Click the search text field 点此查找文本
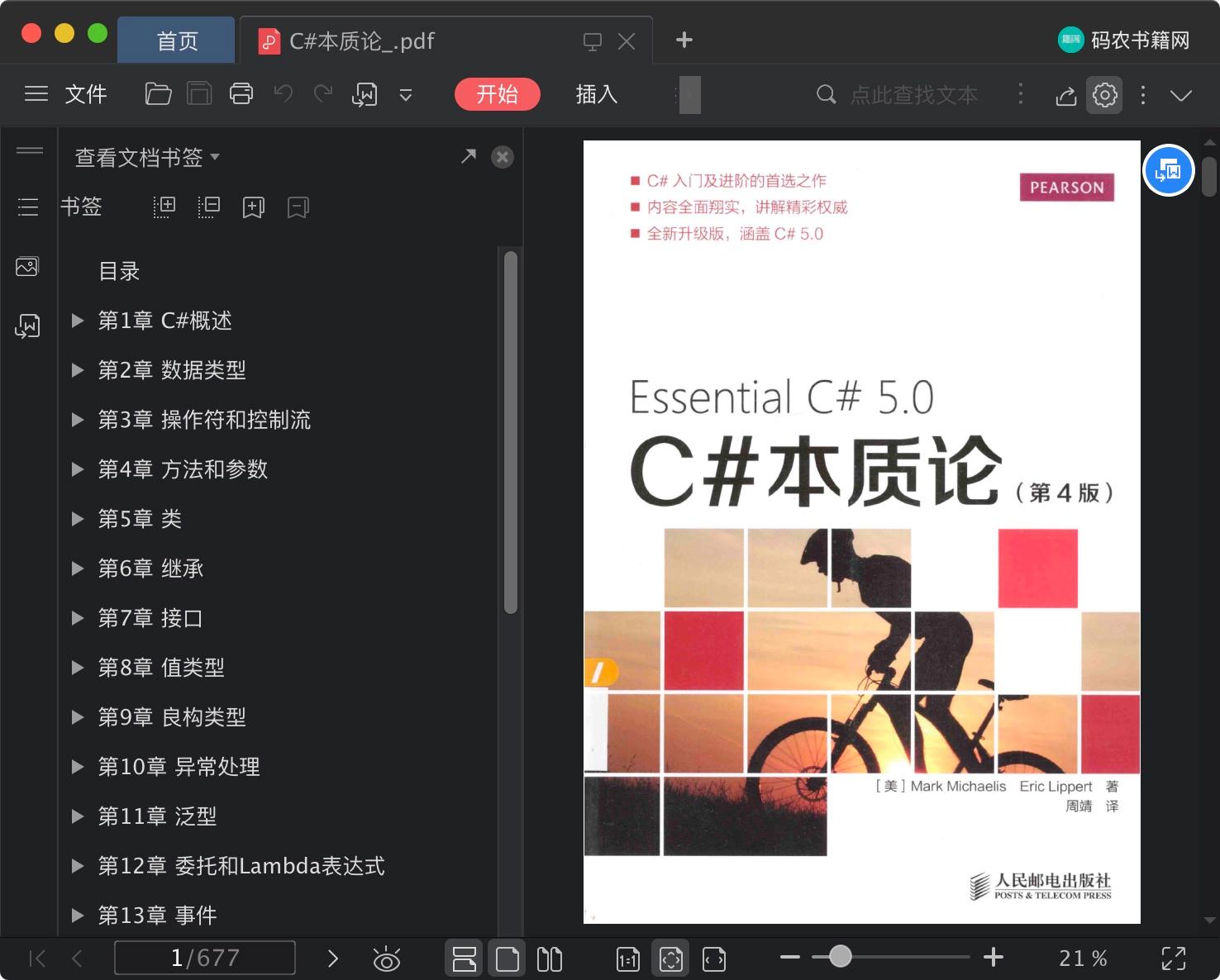The width and height of the screenshot is (1220, 980). (x=914, y=95)
